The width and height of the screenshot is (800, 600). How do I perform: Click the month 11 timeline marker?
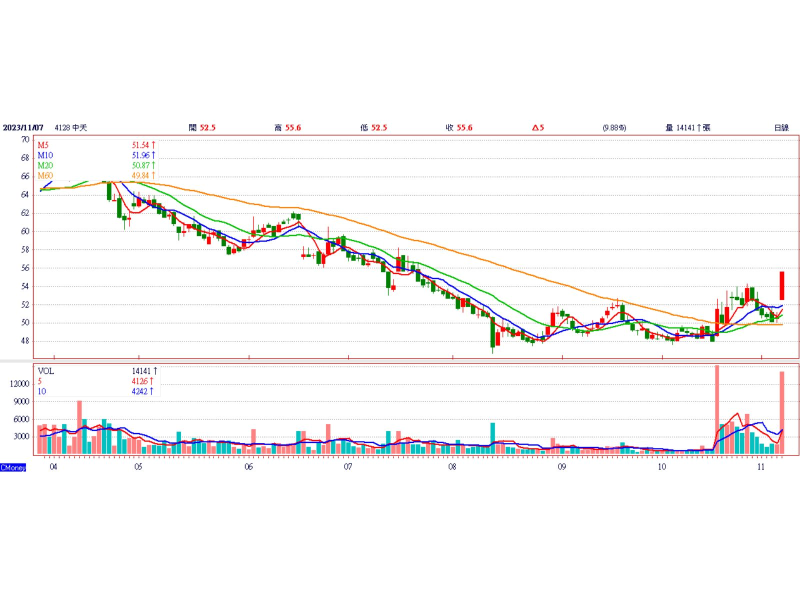click(x=761, y=467)
